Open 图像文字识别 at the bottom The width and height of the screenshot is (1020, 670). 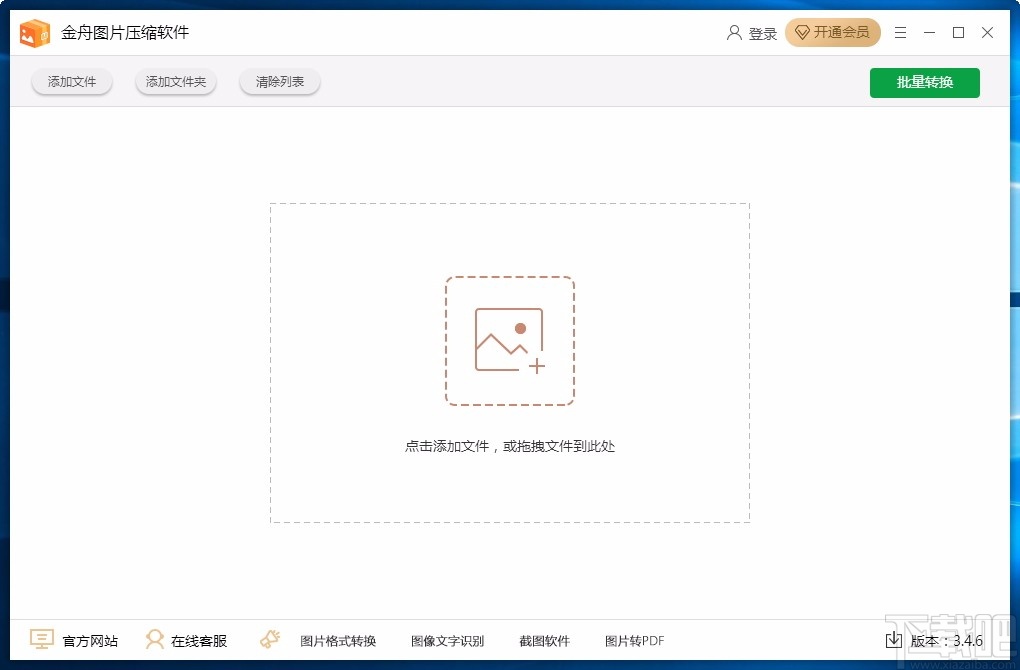pyautogui.click(x=447, y=640)
